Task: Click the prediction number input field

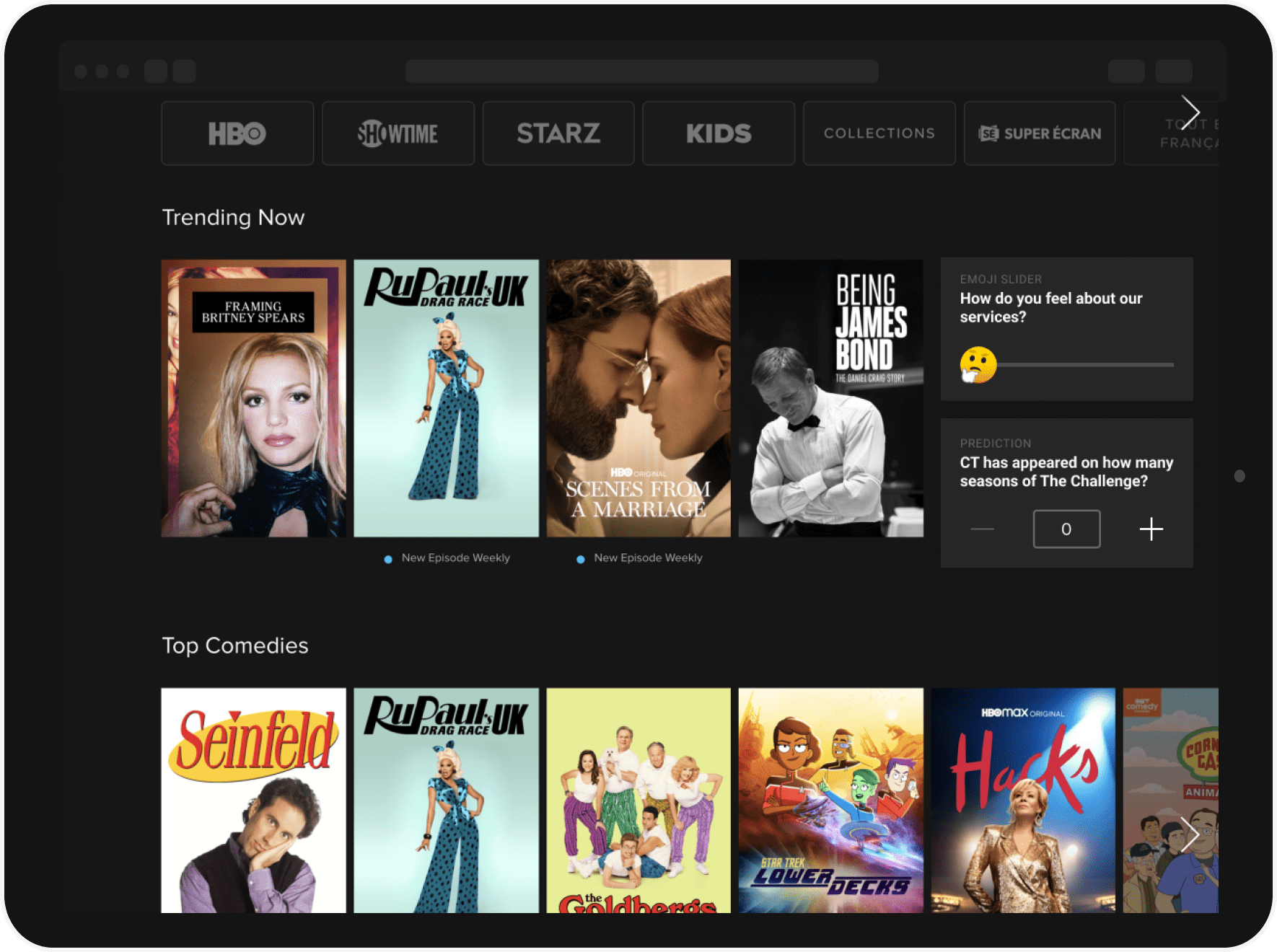Action: pos(1066,529)
